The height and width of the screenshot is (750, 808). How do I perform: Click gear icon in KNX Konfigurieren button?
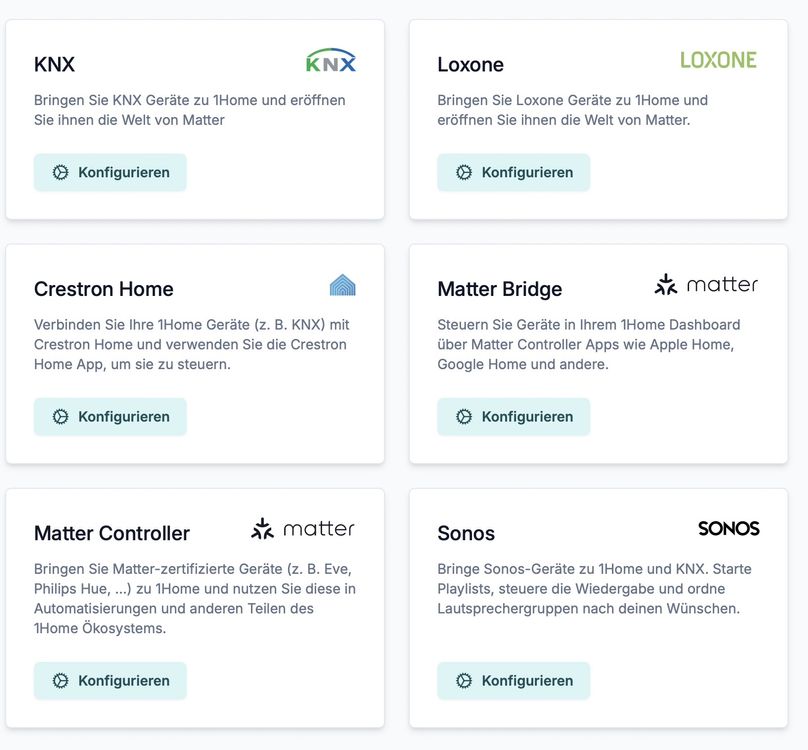[60, 172]
